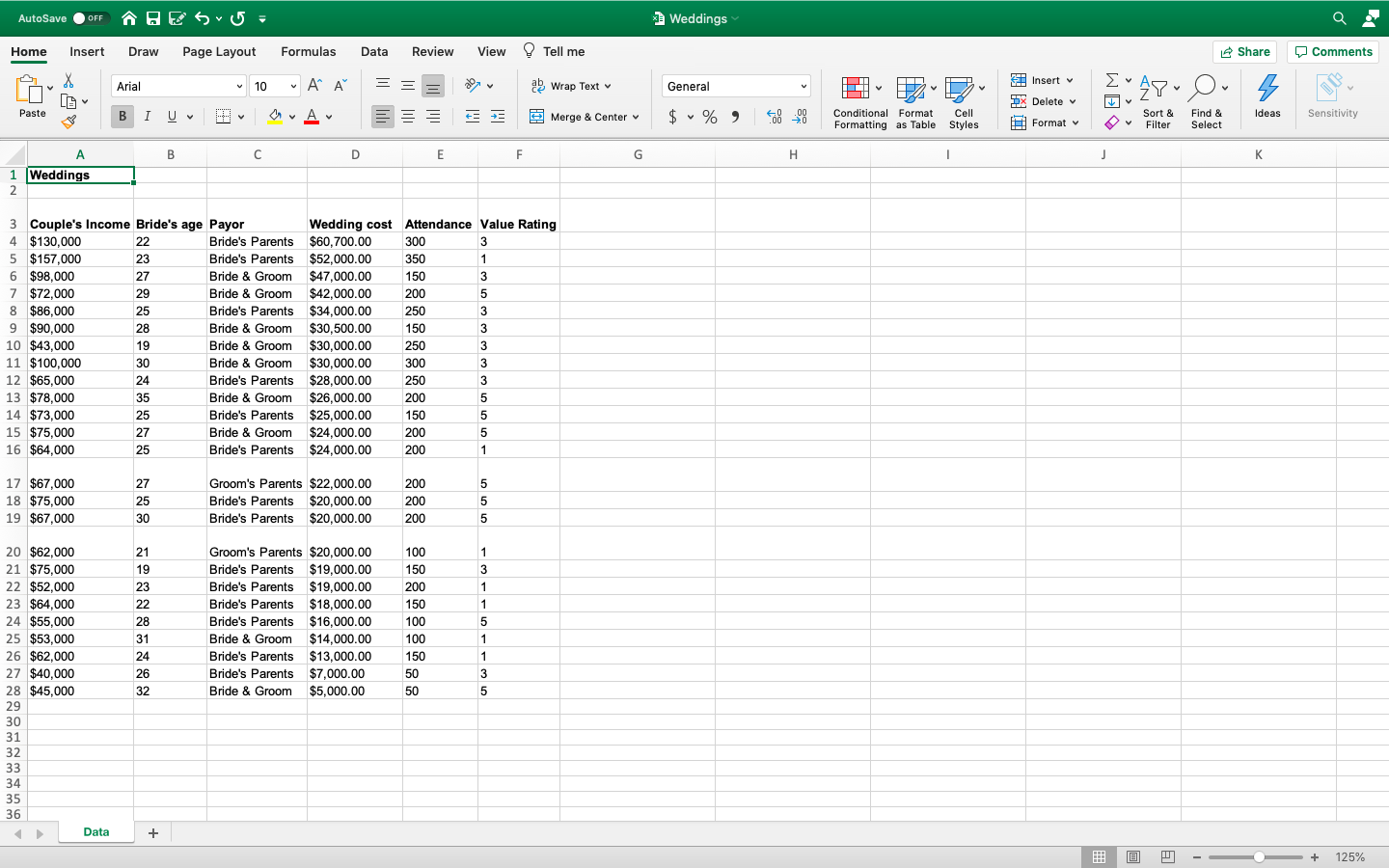1389x868 pixels.
Task: Switch to the Formulas ribbon tab
Action: [309, 51]
